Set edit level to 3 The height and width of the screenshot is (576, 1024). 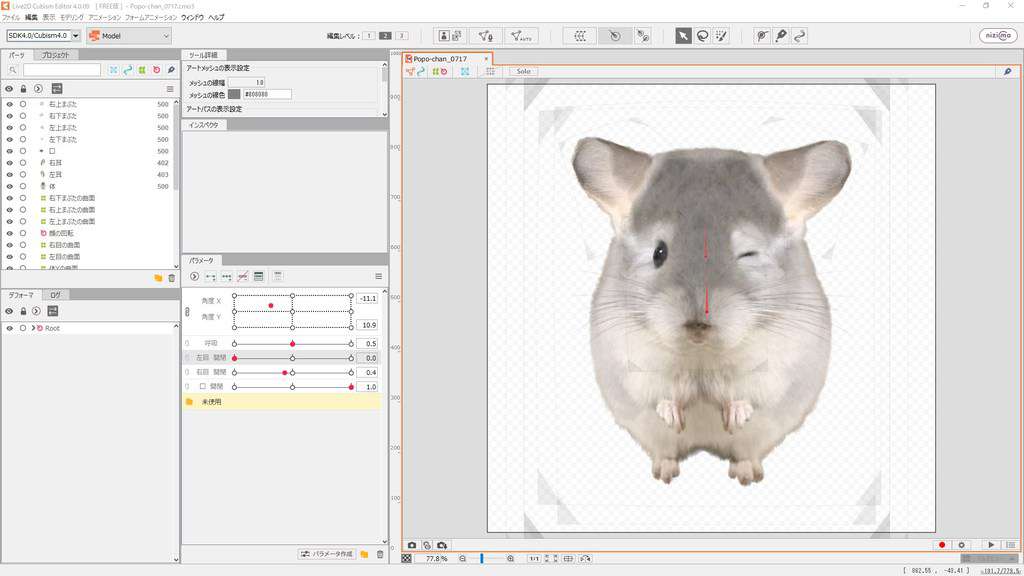(x=402, y=35)
